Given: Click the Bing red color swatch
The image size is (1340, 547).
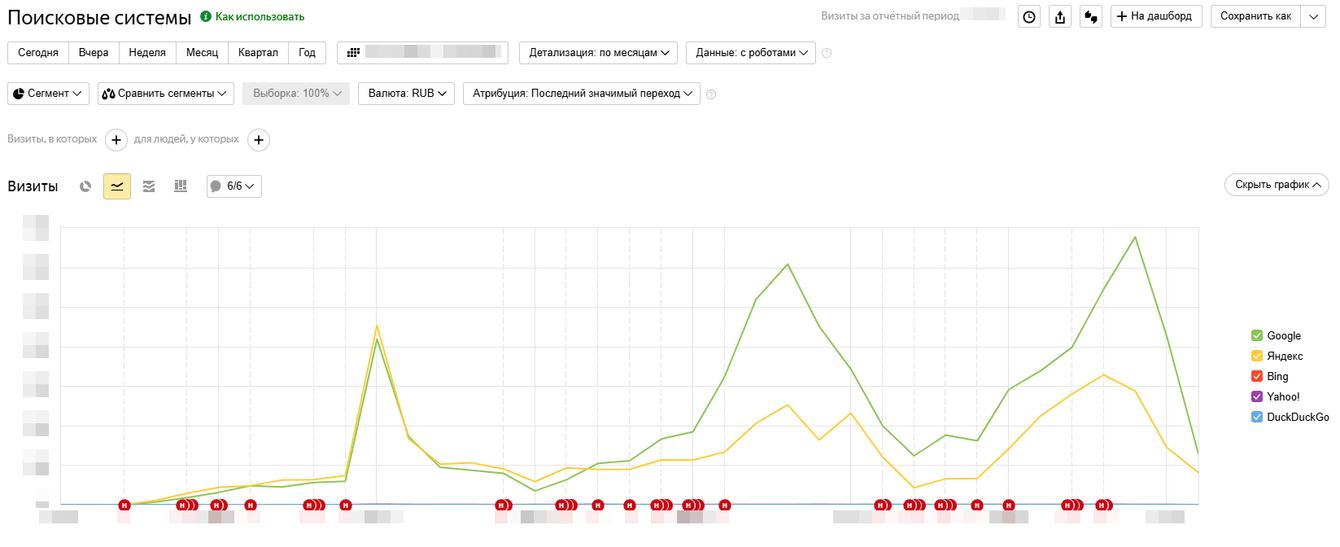Looking at the screenshot, I should tap(1257, 377).
